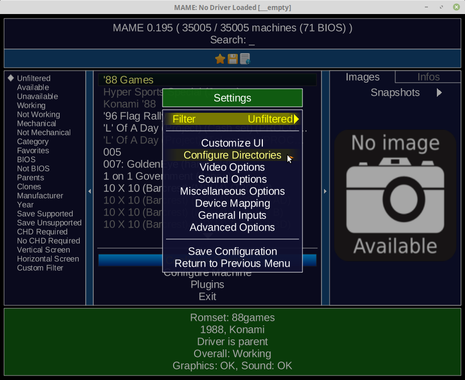Screen dimensions: 465x380
Task: Select the Unfiltered filter
Action: 34,78
